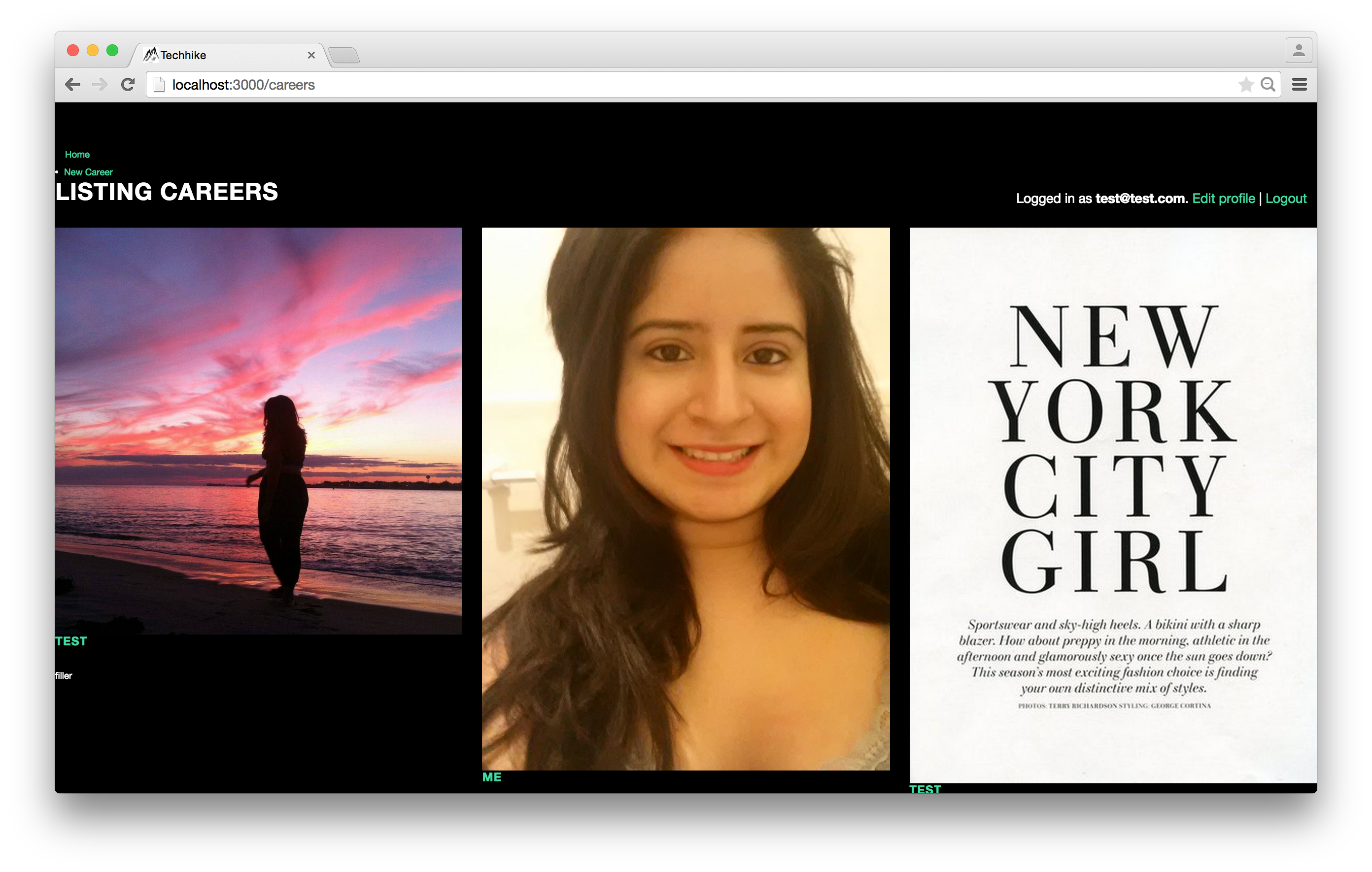
Task: Open the New York City Girl image
Action: (1112, 504)
